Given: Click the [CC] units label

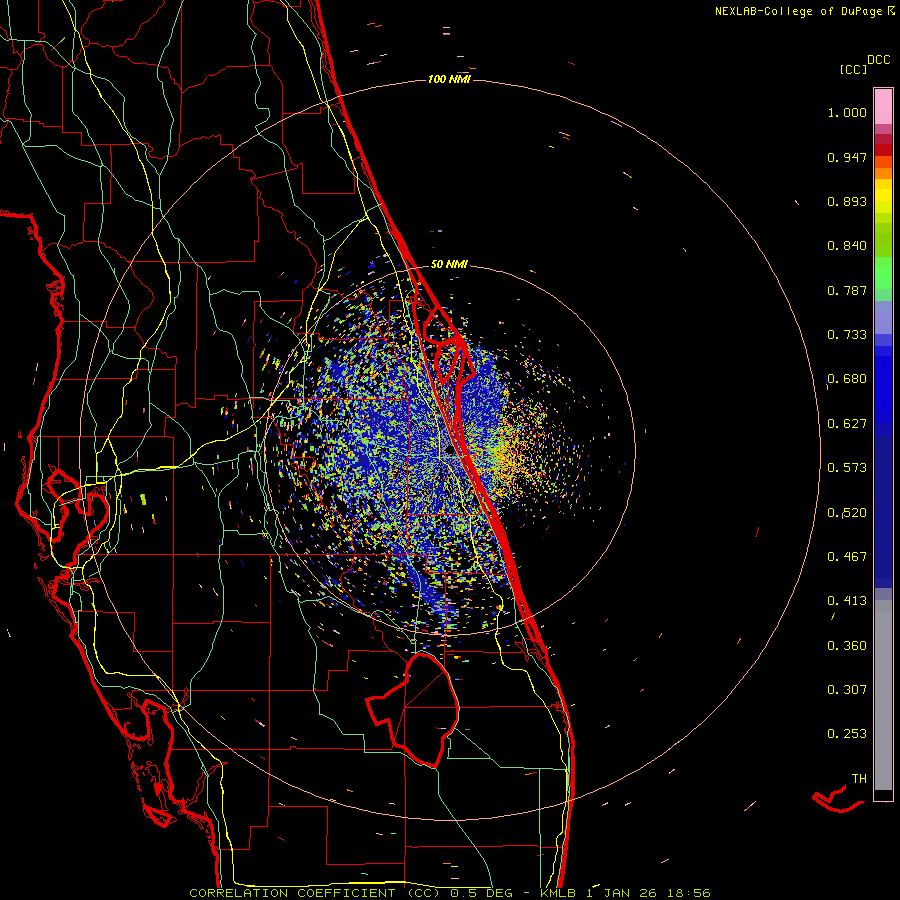Looking at the screenshot, I should click(x=853, y=70).
